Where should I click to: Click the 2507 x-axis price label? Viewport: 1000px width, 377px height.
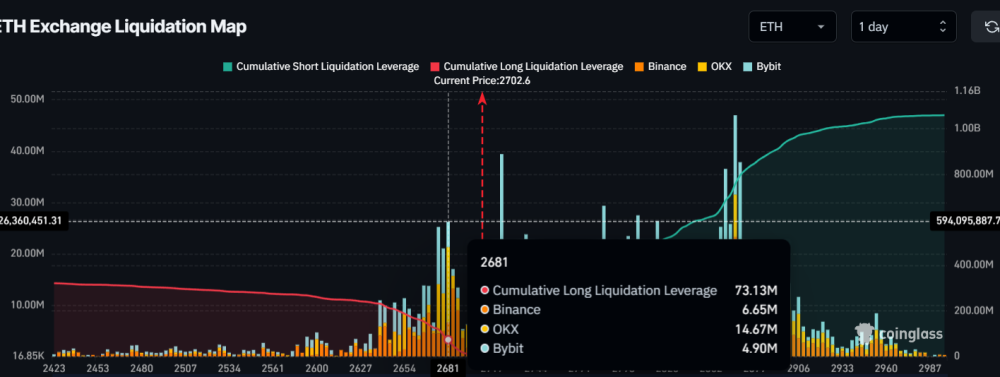click(185, 369)
